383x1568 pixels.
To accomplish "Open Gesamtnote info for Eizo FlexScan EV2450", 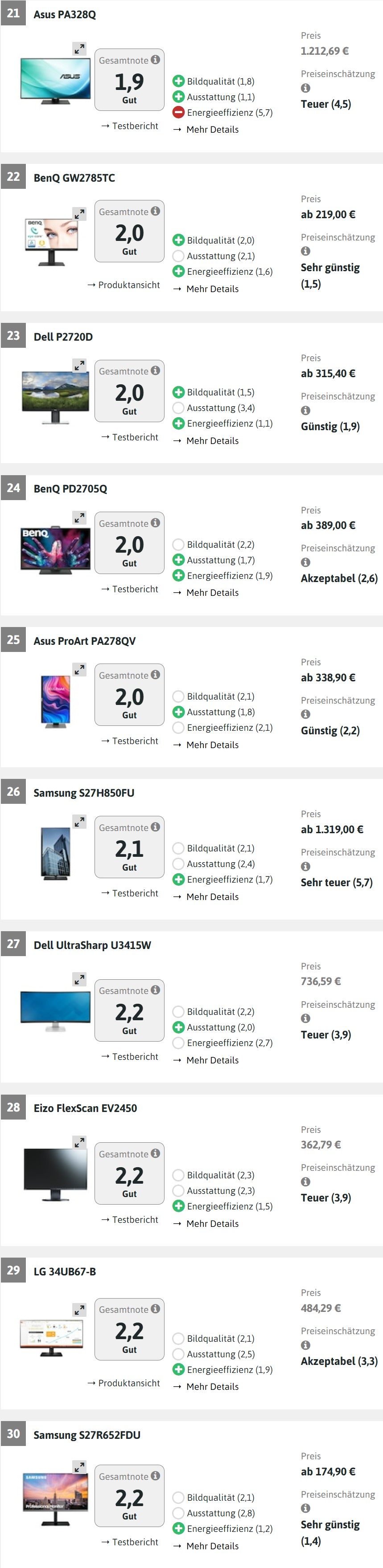I will tap(156, 1153).
